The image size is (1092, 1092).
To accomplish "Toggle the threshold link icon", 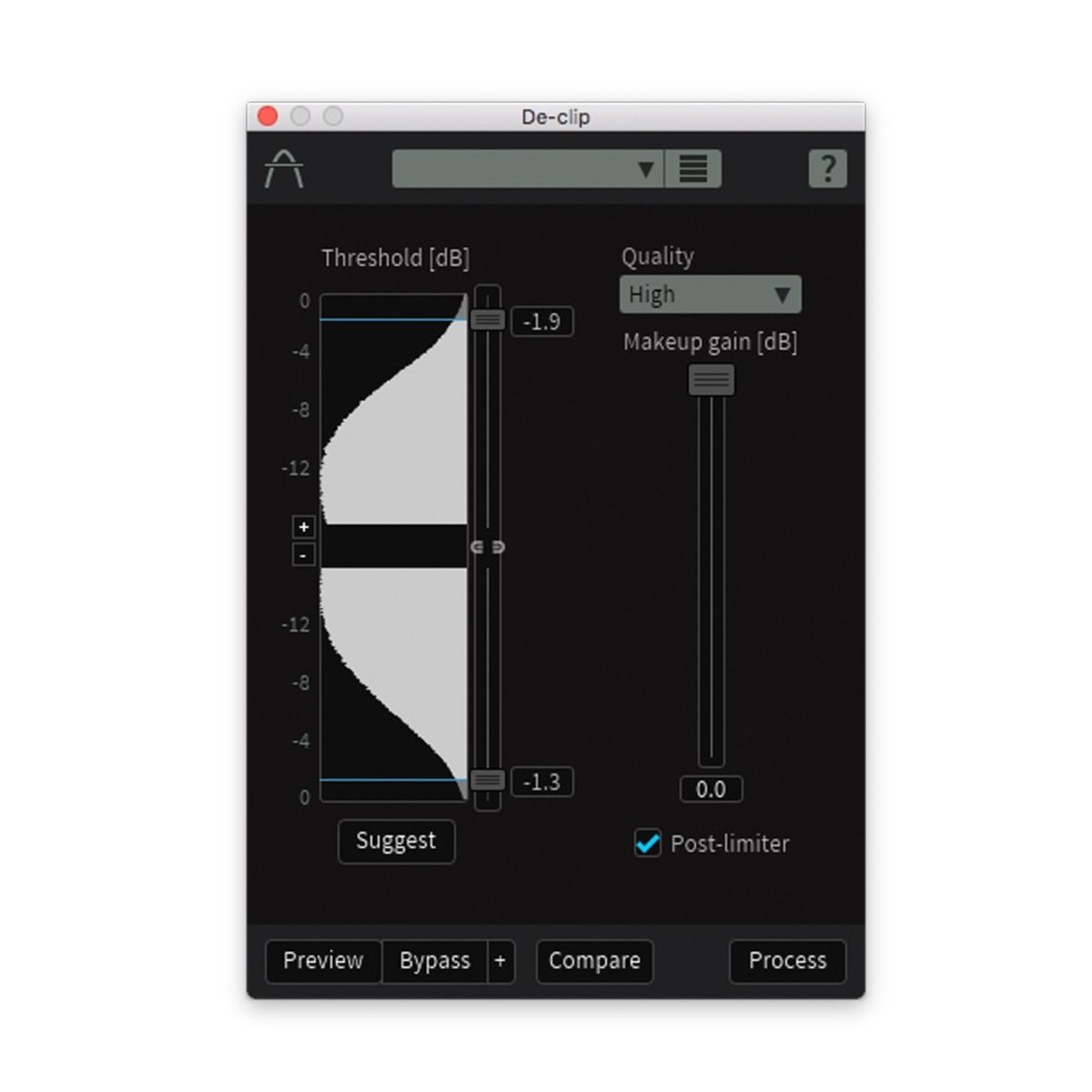I will pos(488,547).
